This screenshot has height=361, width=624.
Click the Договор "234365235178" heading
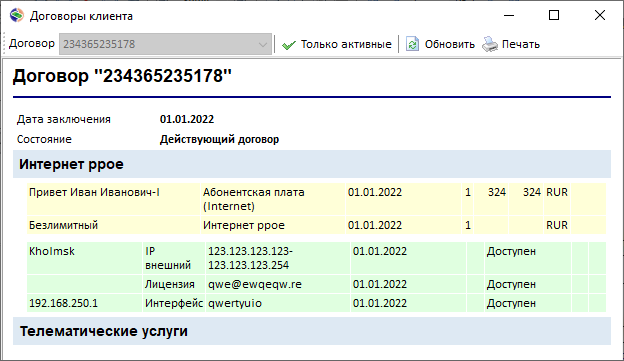point(122,76)
